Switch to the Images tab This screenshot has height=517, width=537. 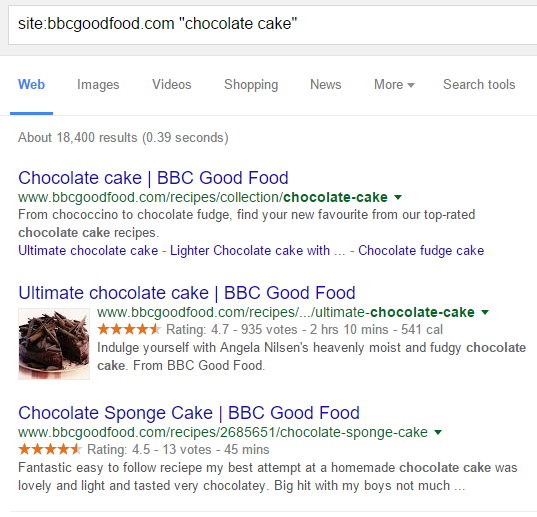tap(98, 85)
